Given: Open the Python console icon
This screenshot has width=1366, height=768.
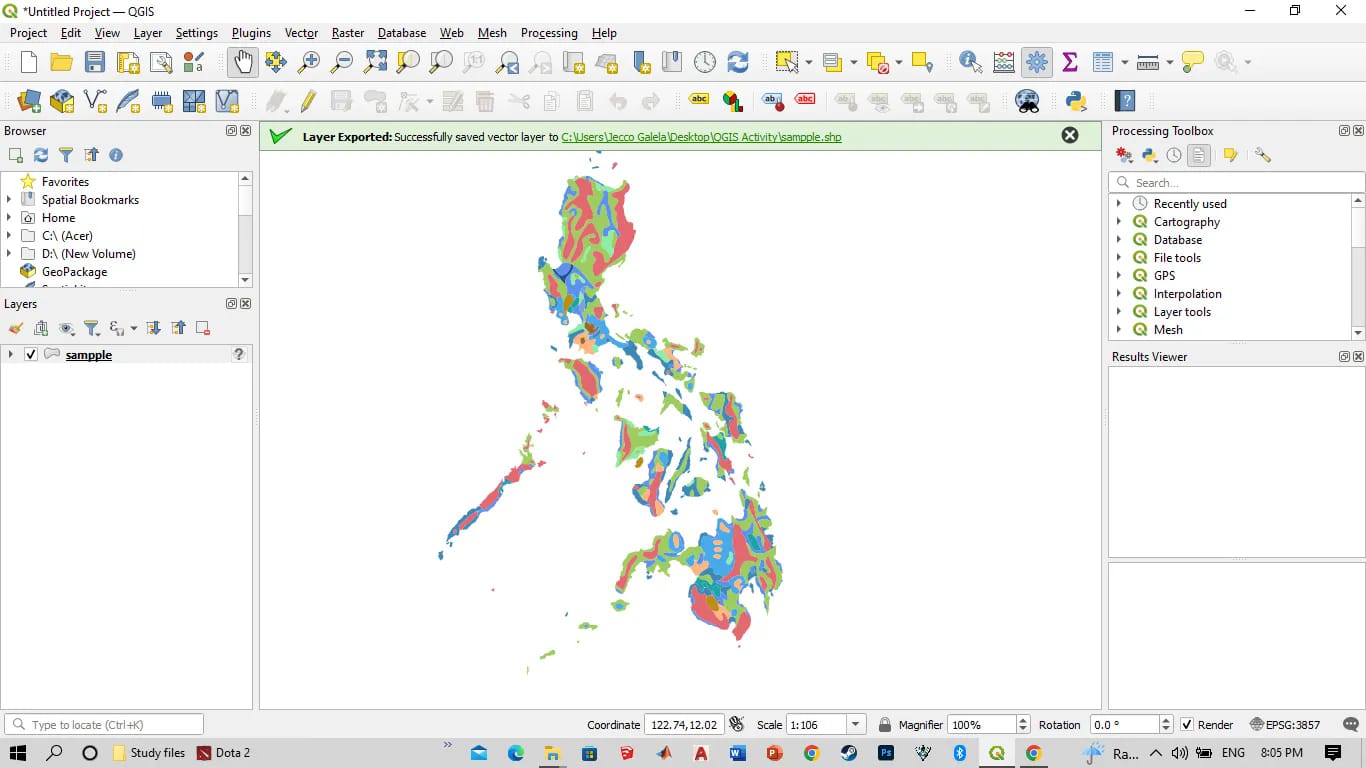Looking at the screenshot, I should tap(1076, 101).
